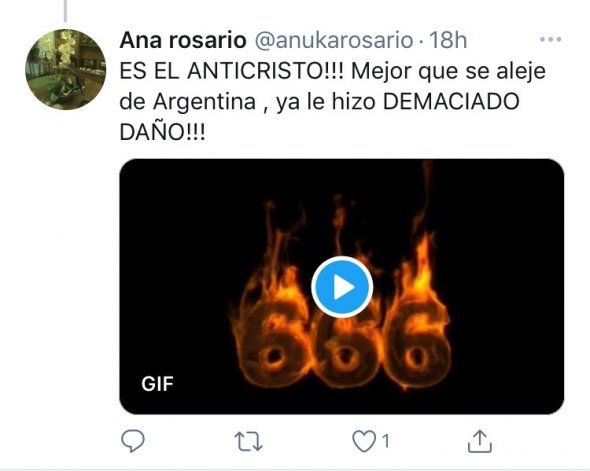Like the tweet with the heart icon
The image size is (590, 471).
tap(364, 441)
